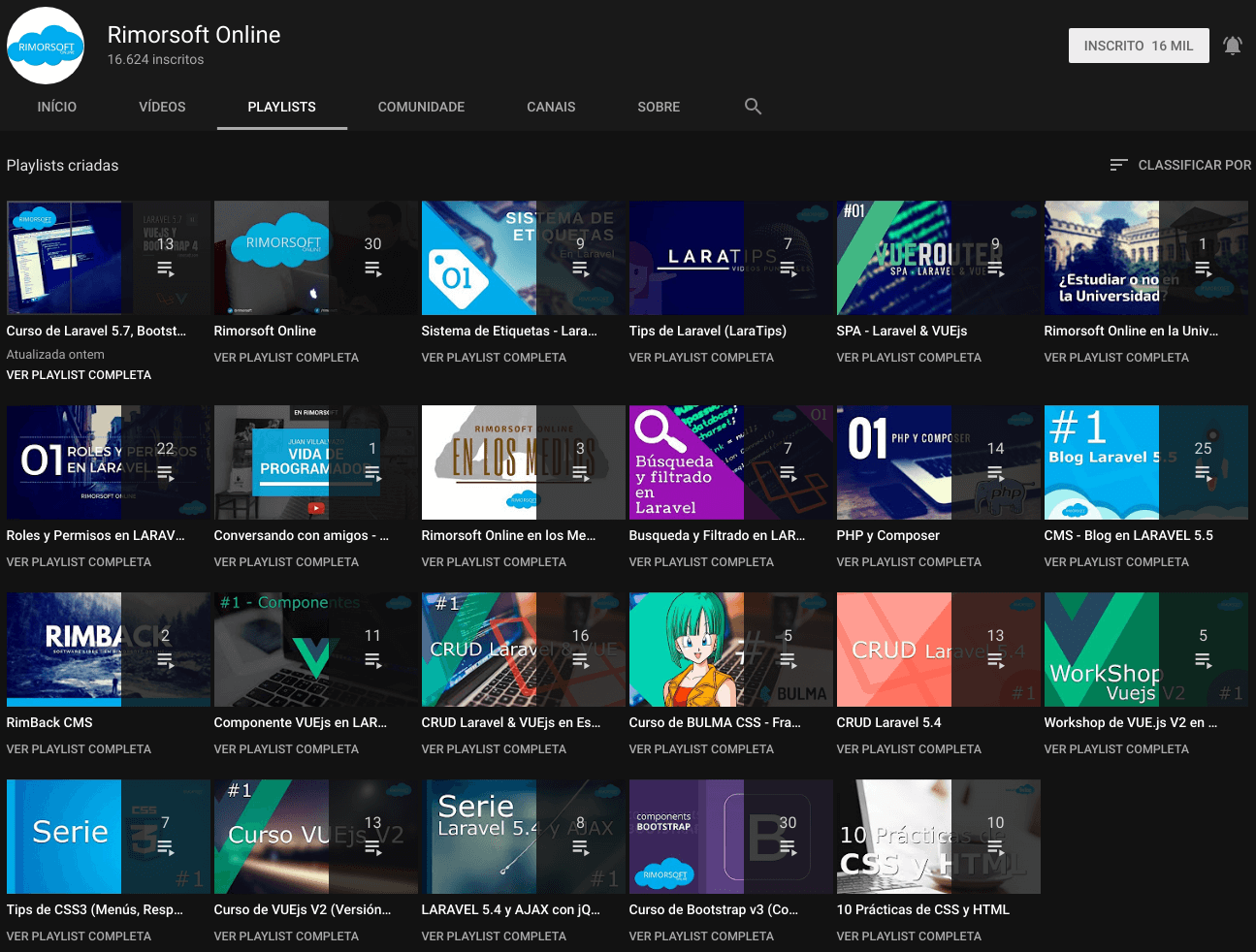The height and width of the screenshot is (952, 1256).
Task: Click playlist icon on Laravel 5.4 y AJAX thumbnail
Action: point(580,847)
